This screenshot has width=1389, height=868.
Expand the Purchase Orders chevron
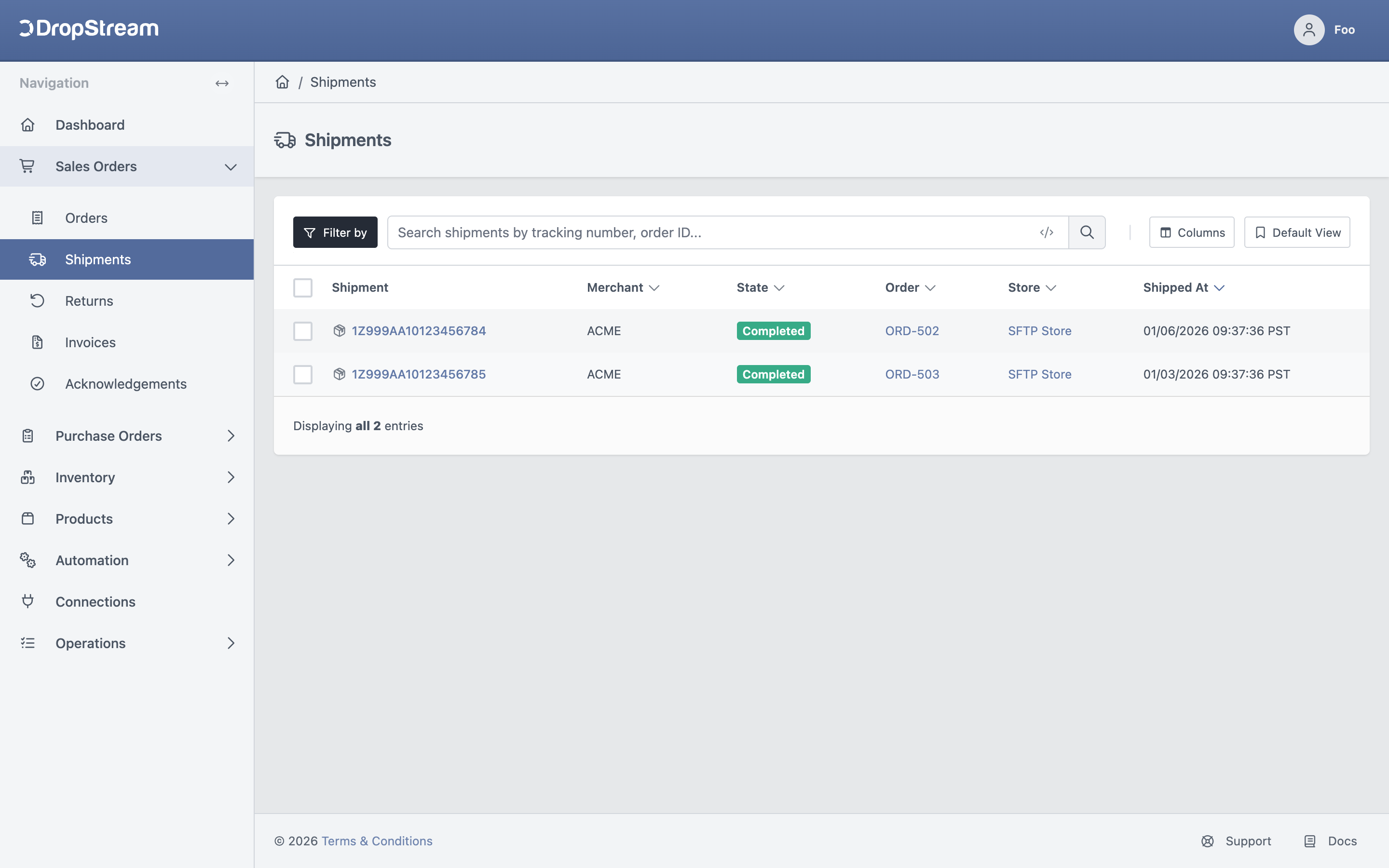coord(231,436)
